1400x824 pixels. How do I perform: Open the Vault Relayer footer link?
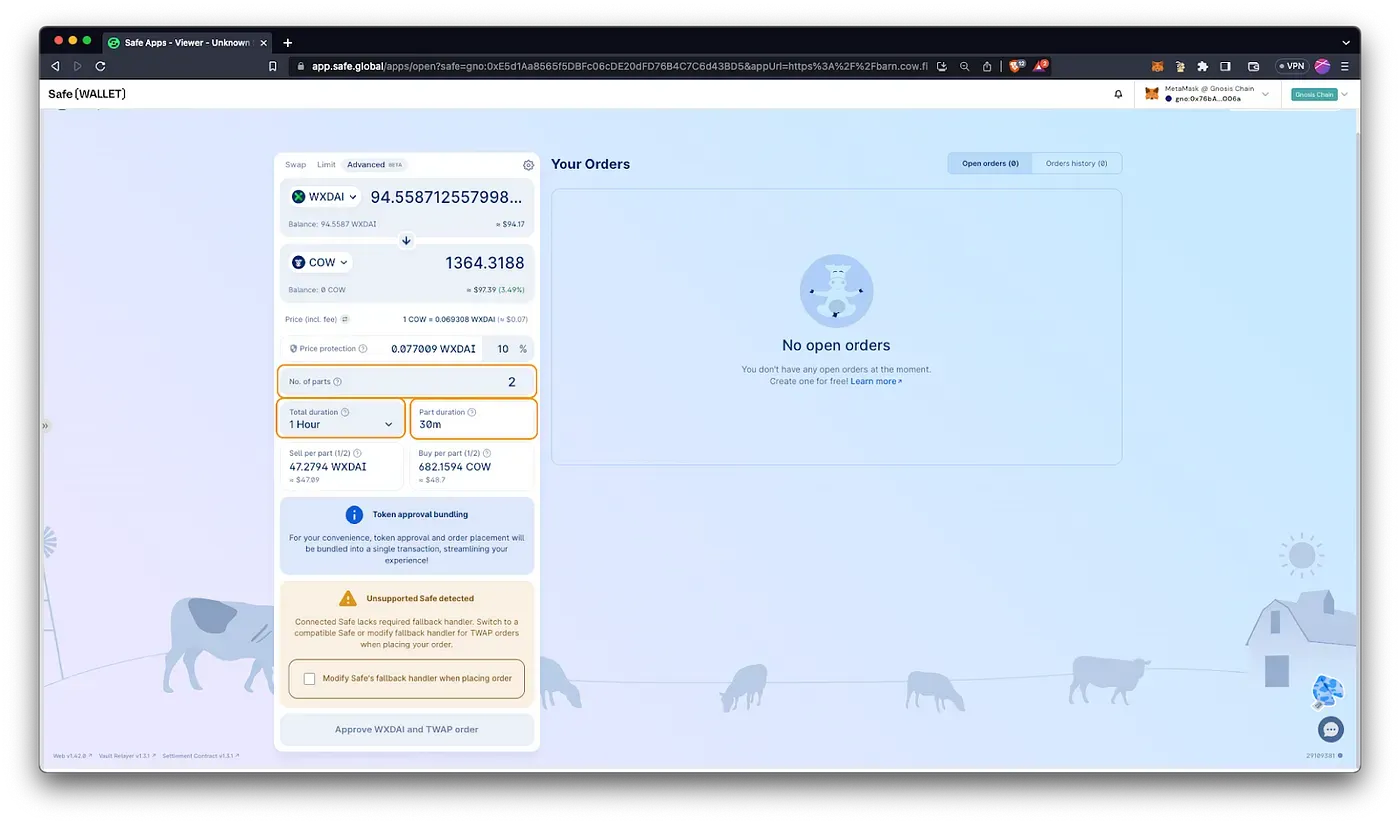click(127, 756)
